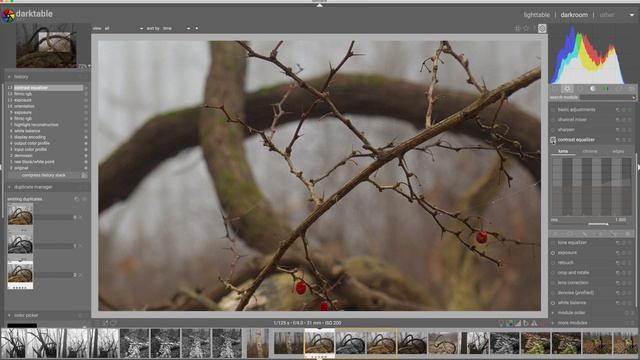640x360 pixels.
Task: Show the favorites star module group
Action: coord(567,89)
